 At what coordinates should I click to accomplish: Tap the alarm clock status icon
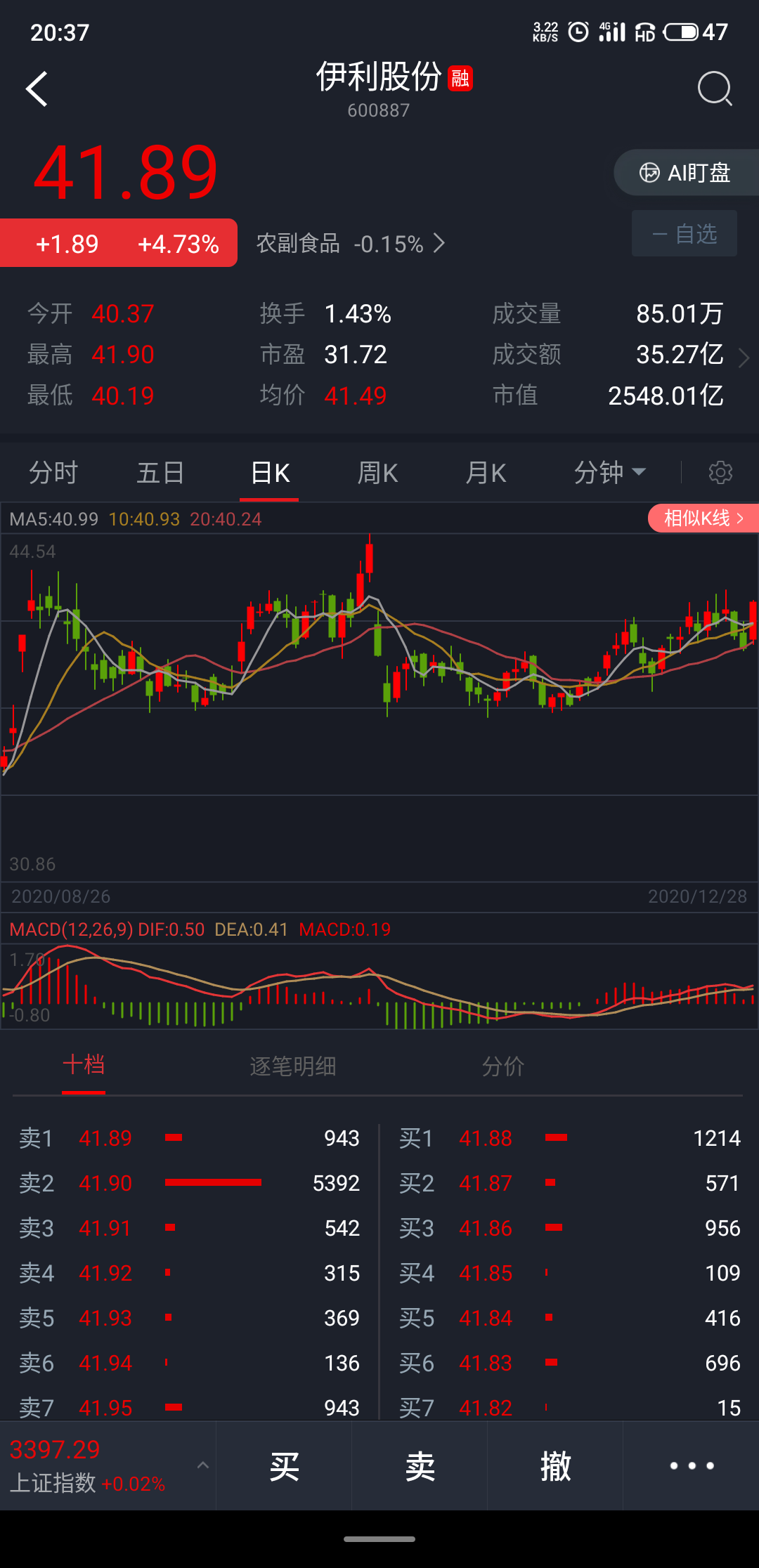pos(578,32)
